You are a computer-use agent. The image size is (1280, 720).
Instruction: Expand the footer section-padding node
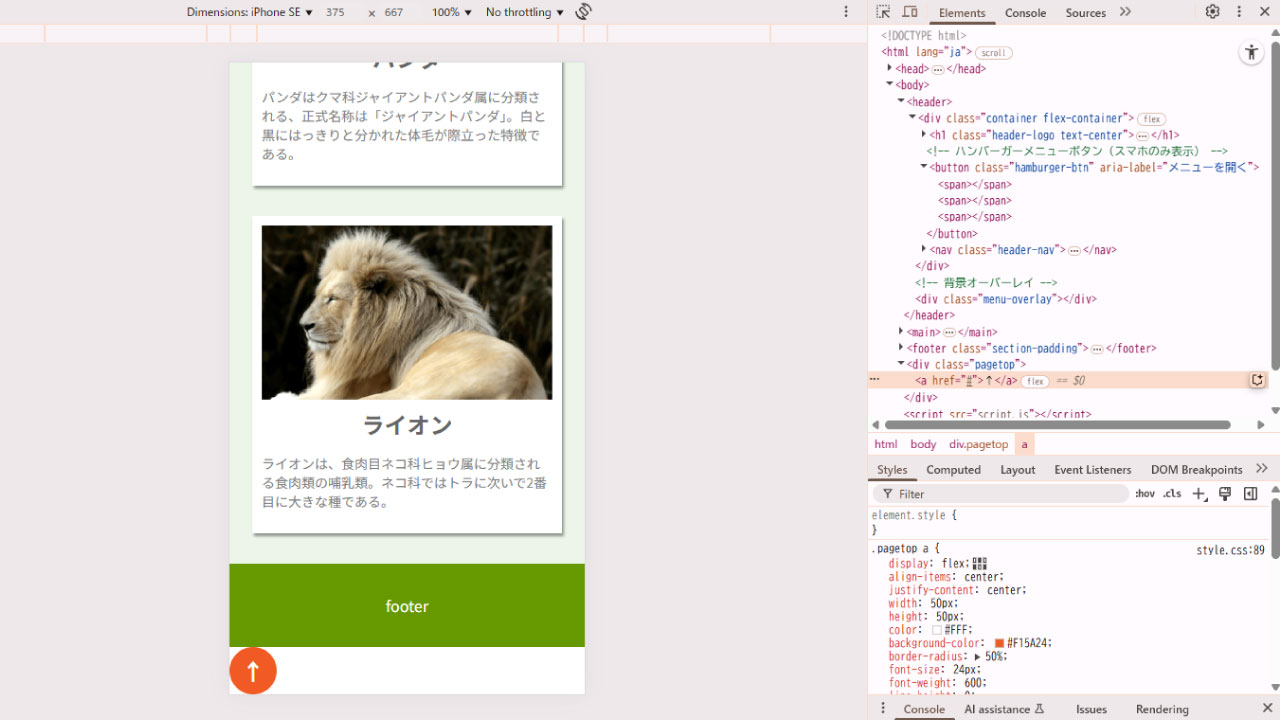pyautogui.click(x=901, y=348)
